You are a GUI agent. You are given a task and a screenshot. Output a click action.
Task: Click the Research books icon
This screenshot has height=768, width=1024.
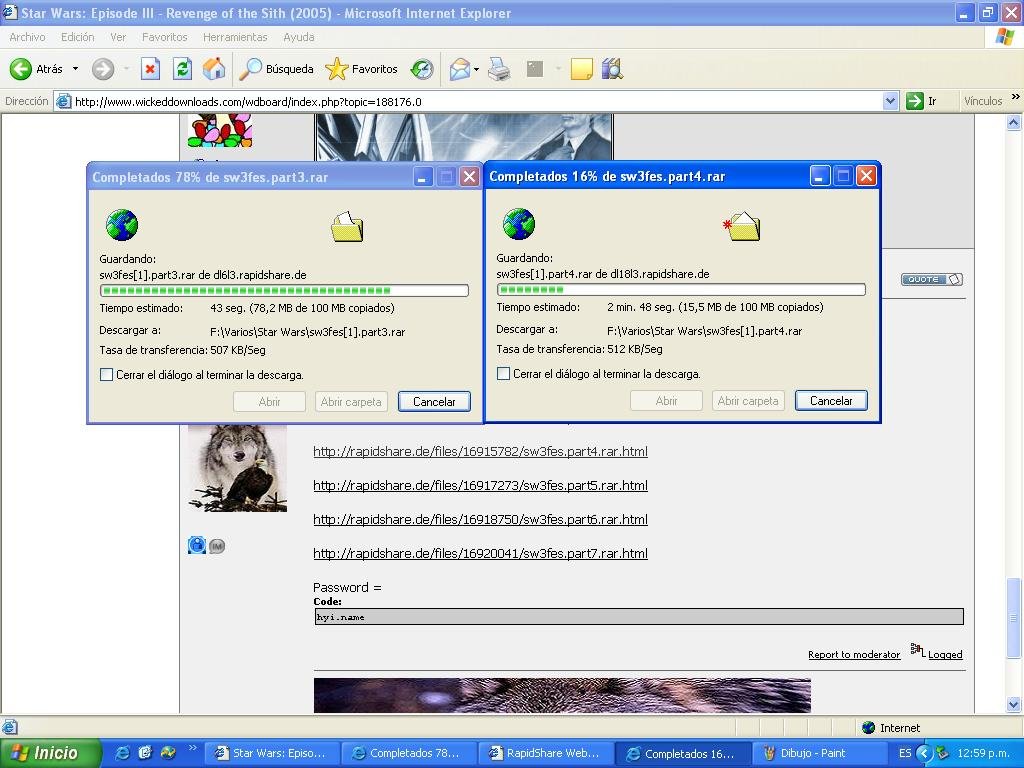tap(612, 69)
